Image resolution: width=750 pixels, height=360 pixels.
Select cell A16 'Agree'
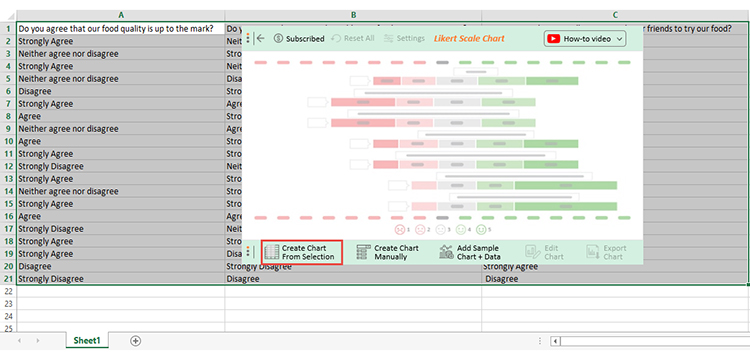coord(121,216)
